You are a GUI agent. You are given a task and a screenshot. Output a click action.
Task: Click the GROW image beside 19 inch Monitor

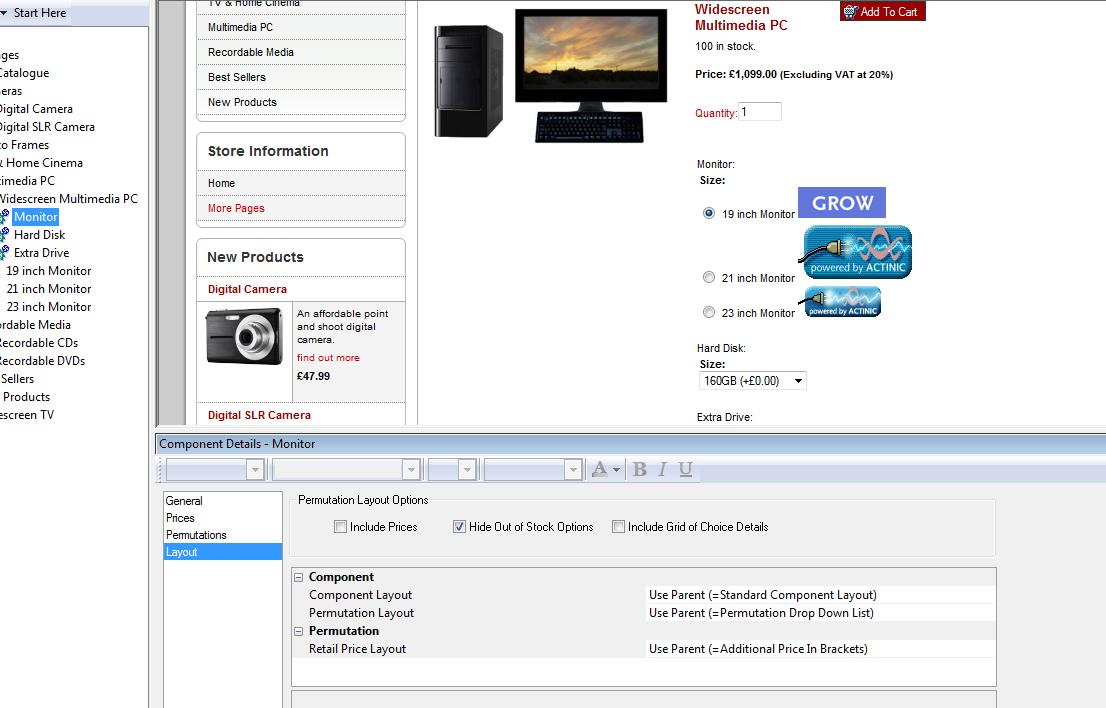[841, 203]
